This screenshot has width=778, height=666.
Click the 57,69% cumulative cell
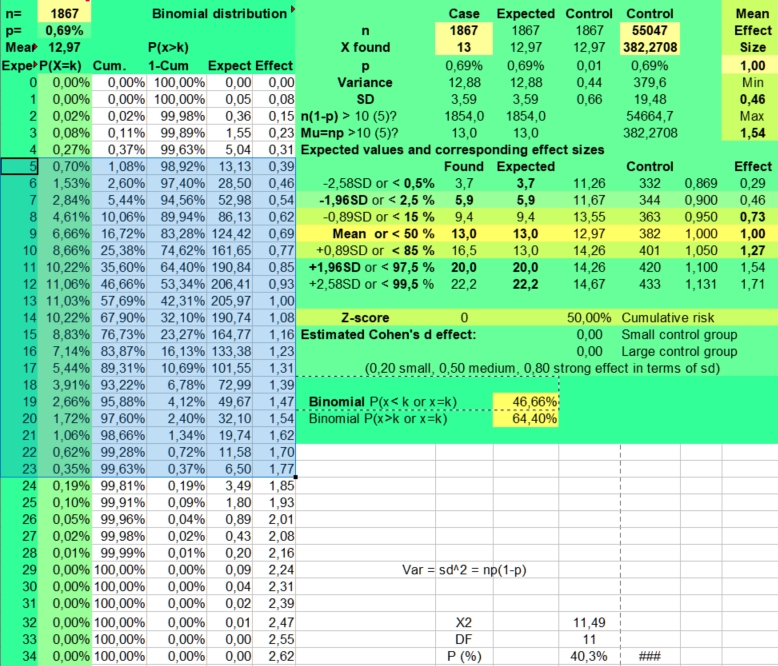(119, 301)
